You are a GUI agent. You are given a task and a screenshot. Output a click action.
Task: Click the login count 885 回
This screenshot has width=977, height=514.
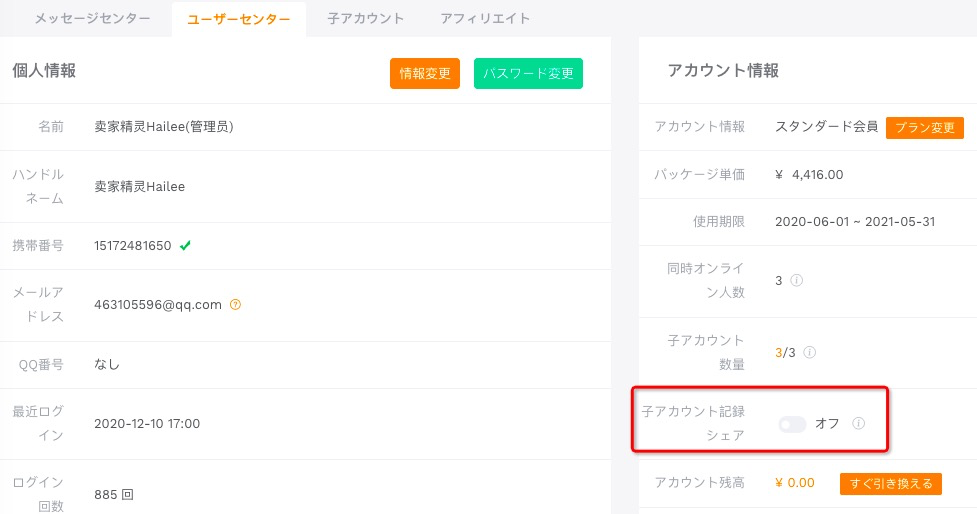114,495
